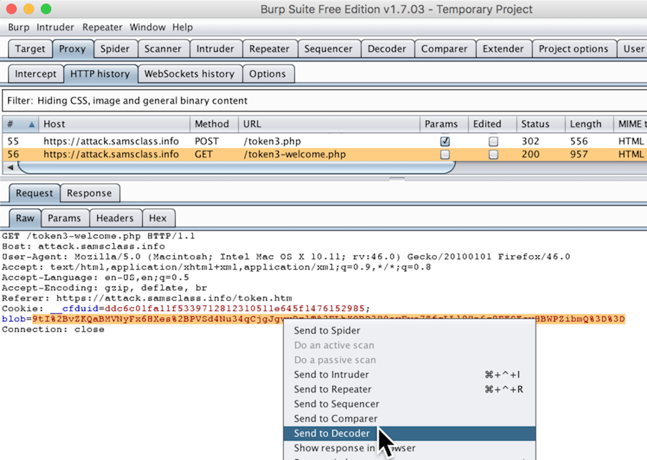The image size is (647, 460).
Task: Switch to the Decoder tab
Action: pos(387,49)
